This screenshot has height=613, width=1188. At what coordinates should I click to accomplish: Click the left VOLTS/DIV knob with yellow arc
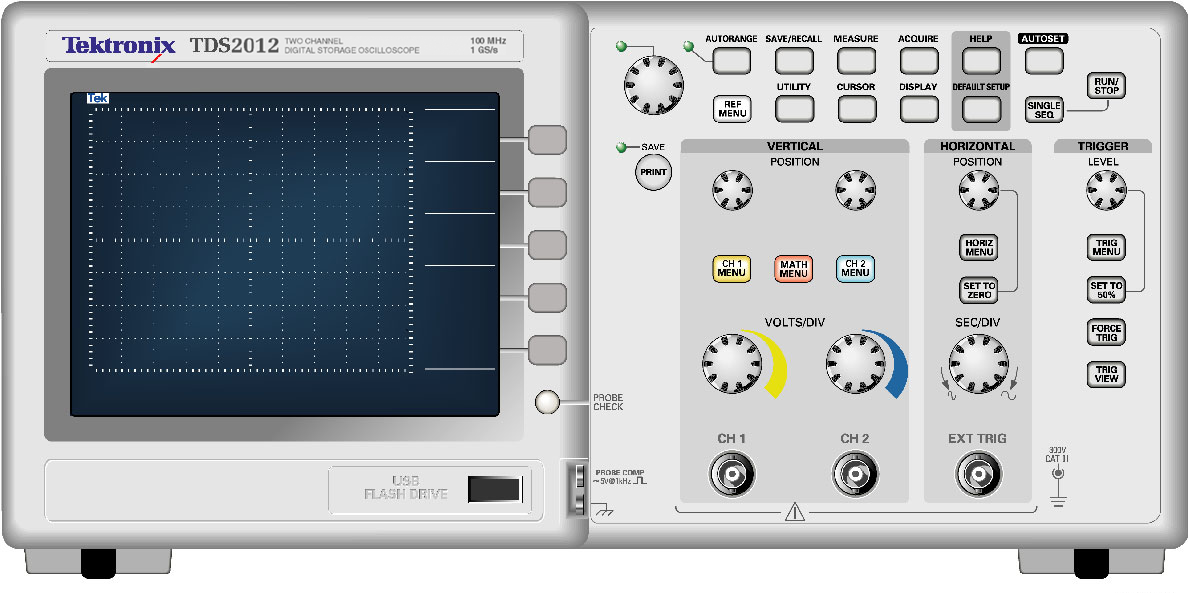pyautogui.click(x=732, y=364)
